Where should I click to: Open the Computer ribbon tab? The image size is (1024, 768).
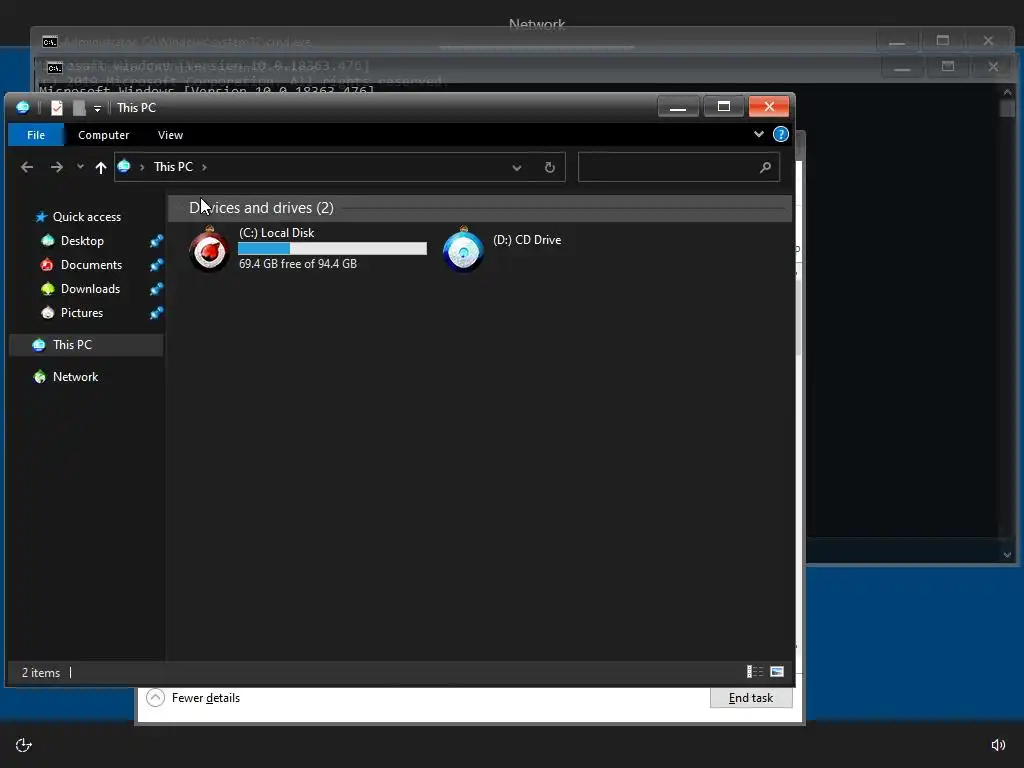point(103,135)
